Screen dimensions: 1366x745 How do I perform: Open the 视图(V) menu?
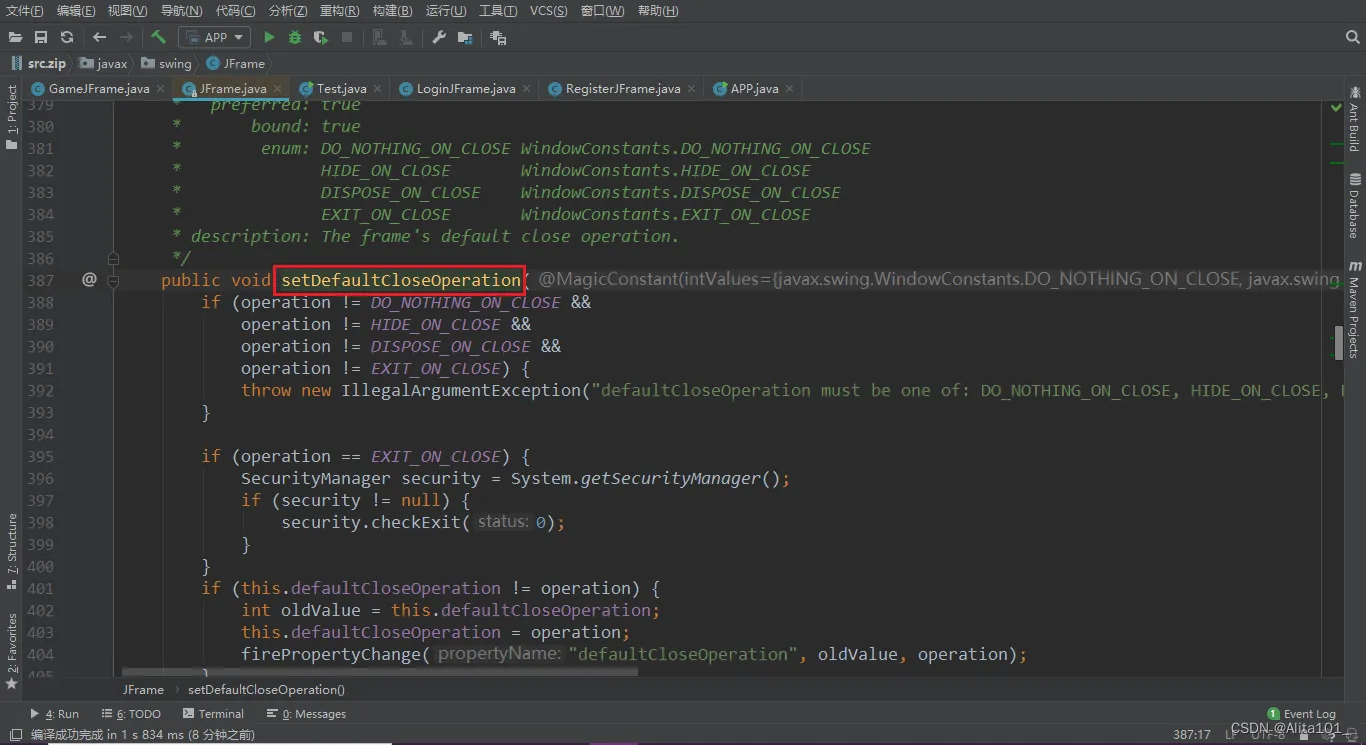(x=127, y=11)
